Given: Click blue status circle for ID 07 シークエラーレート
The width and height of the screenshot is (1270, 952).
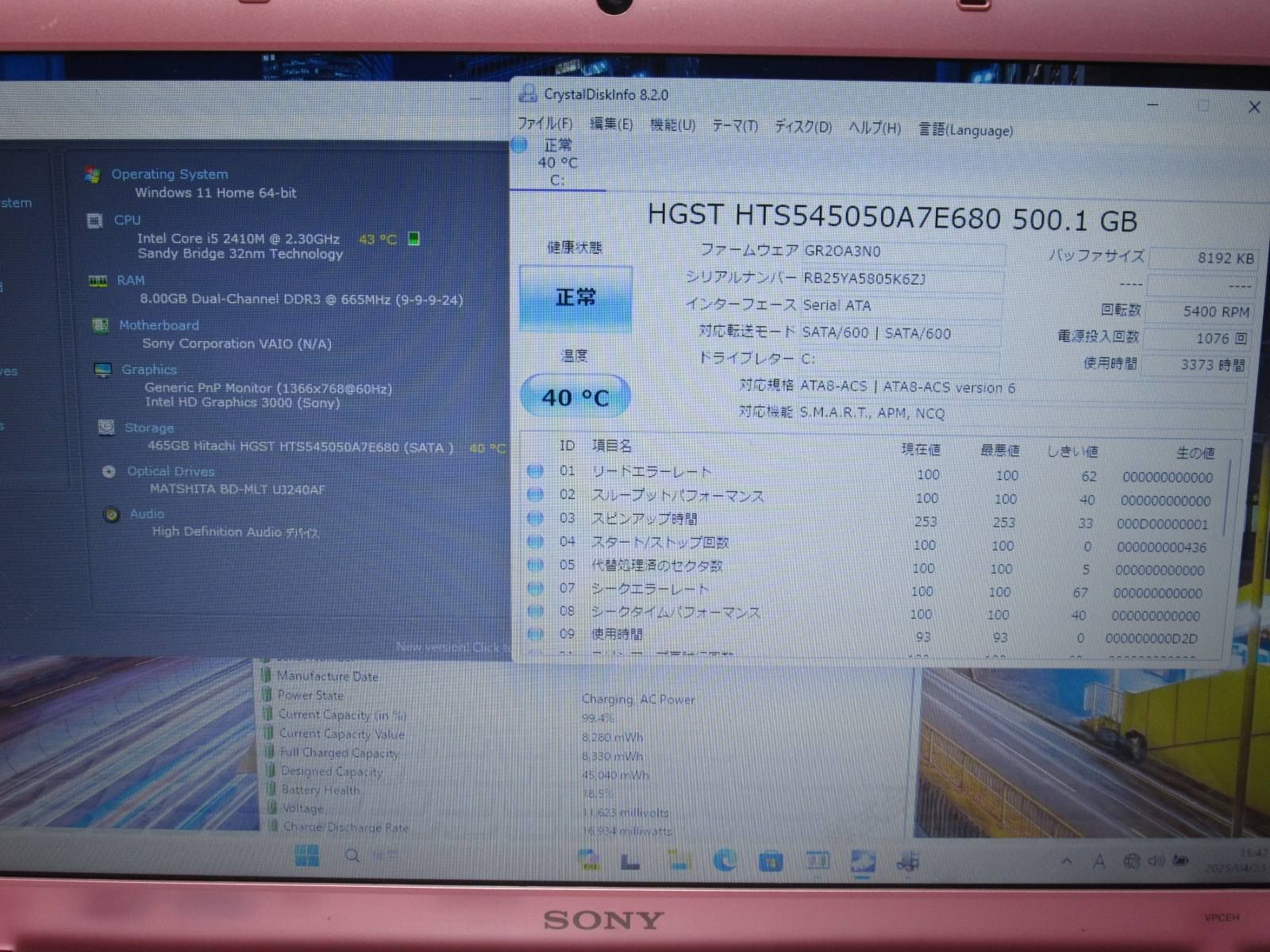Looking at the screenshot, I should click(535, 588).
